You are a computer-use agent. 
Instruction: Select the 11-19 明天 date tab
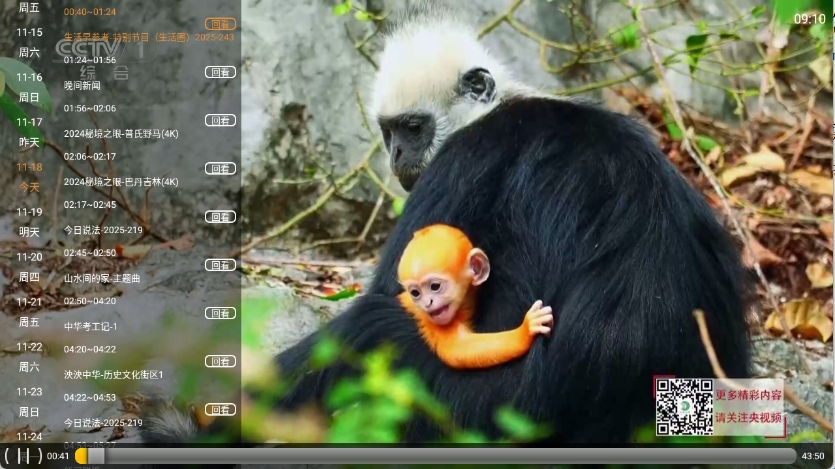click(29, 222)
